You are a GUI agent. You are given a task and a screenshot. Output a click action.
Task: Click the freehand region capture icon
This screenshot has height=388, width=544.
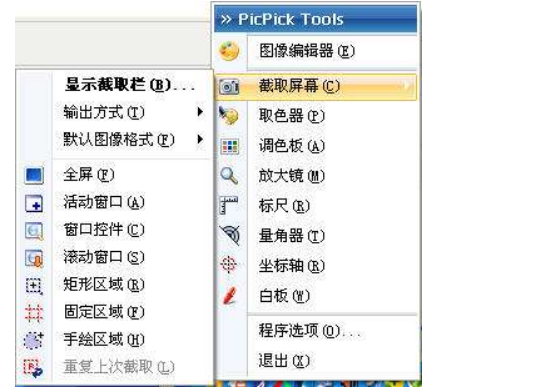click(34, 340)
